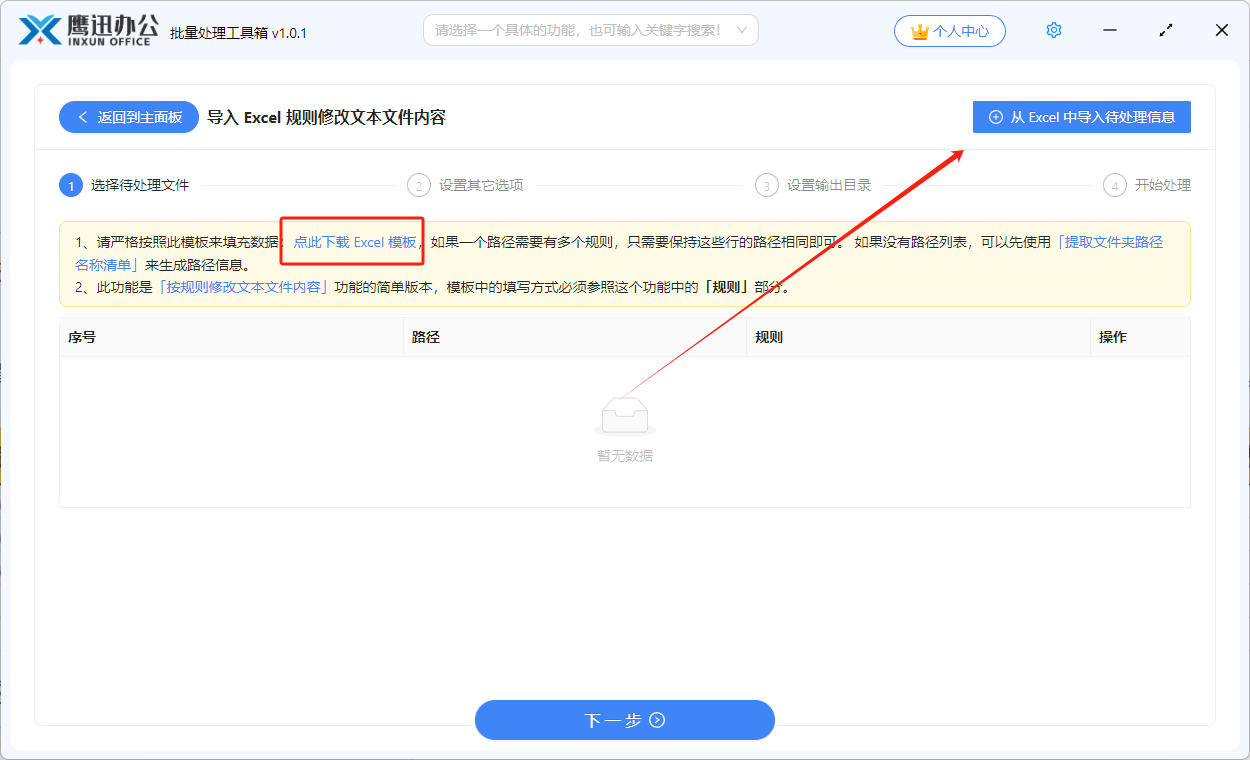Screen dimensions: 1250x760
Task: Open the function search dropdown arrow
Action: pyautogui.click(x=740, y=30)
